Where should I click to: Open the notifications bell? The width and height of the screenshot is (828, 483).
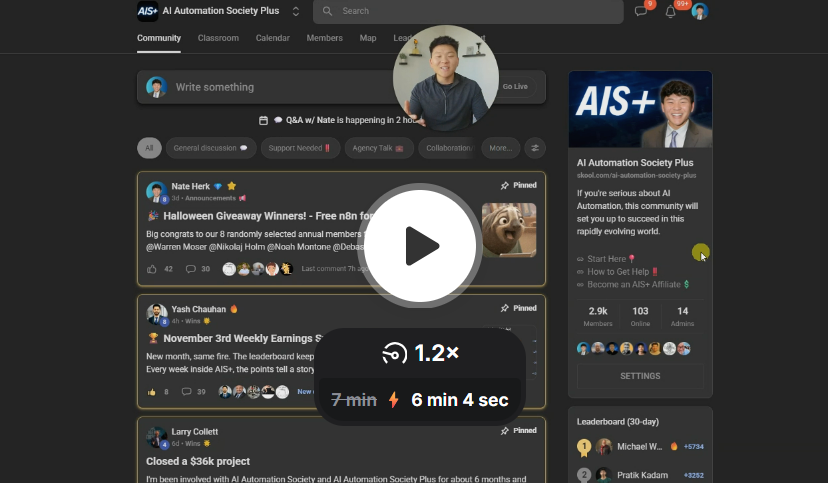(x=671, y=12)
